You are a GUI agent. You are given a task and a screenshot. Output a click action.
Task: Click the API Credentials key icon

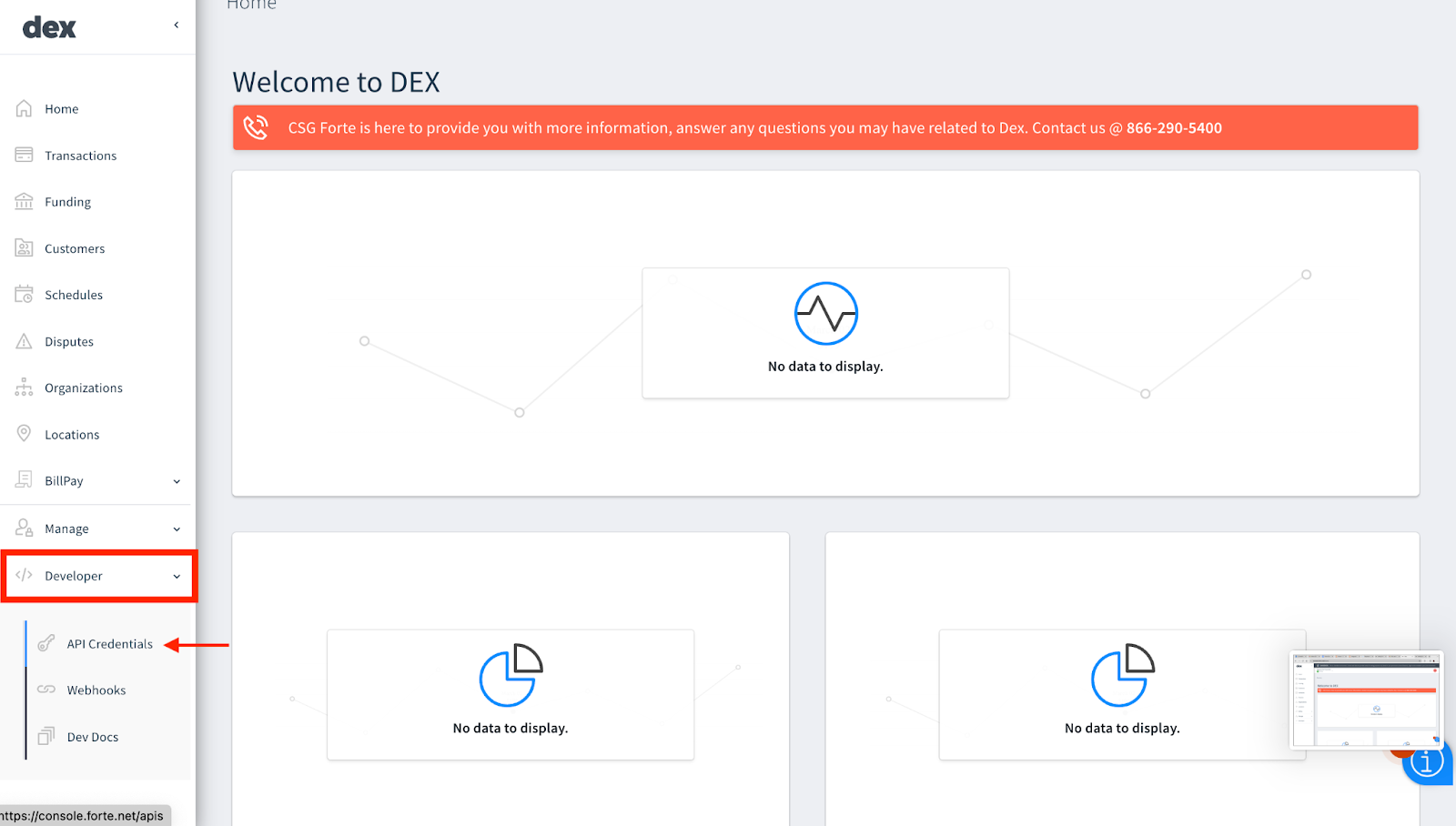coord(45,643)
